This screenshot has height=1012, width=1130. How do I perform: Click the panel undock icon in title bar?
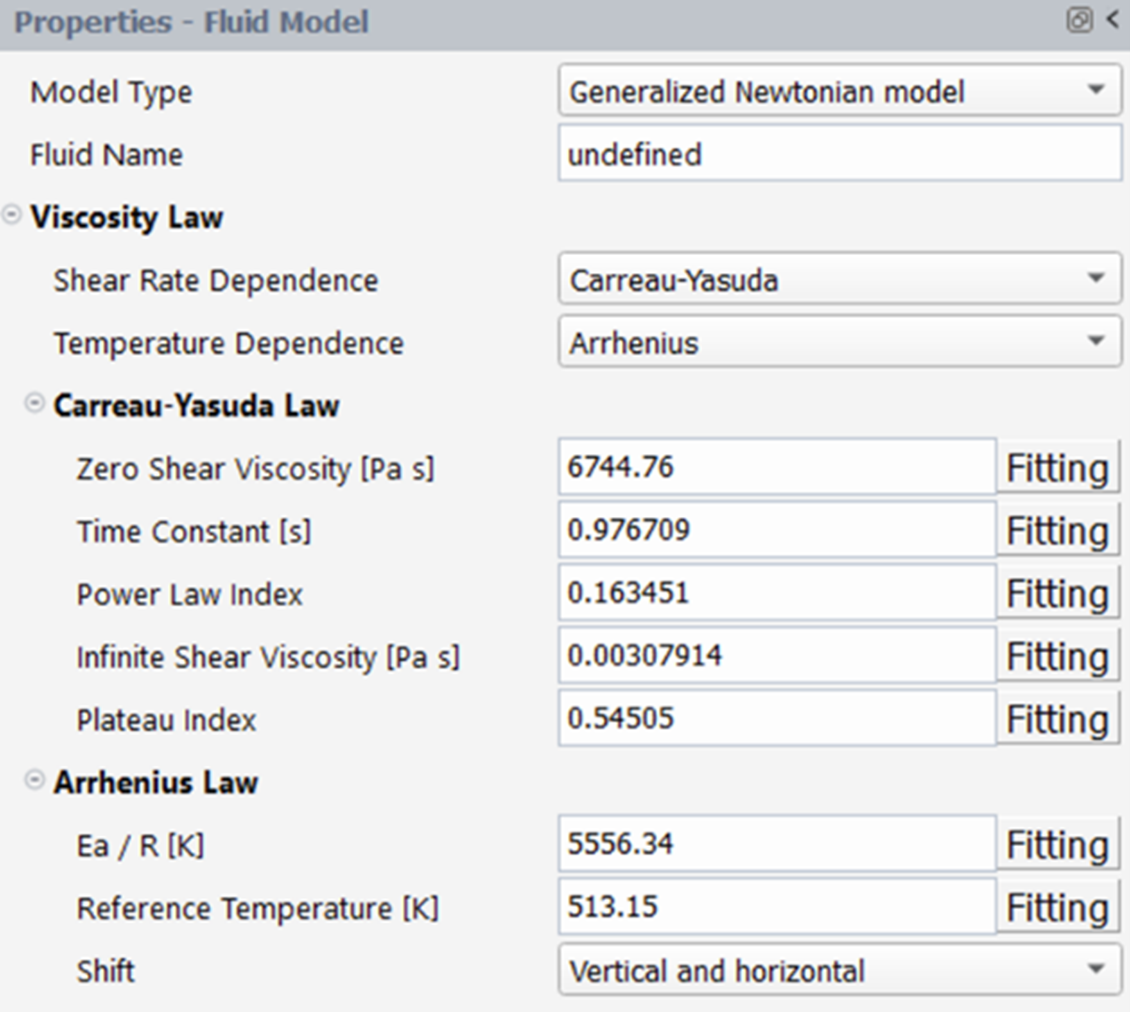[1079, 20]
